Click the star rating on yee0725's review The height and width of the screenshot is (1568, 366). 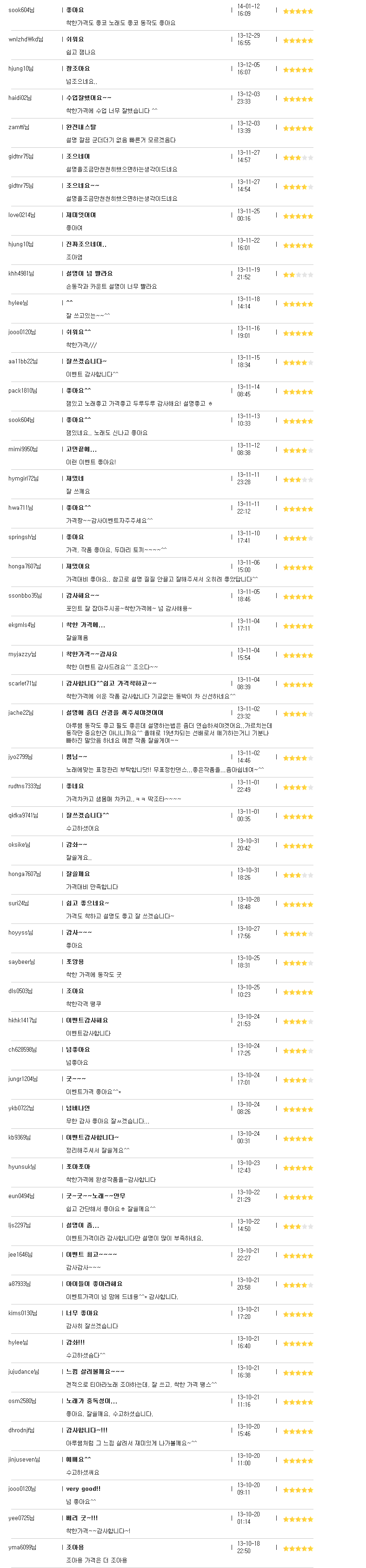pyautogui.click(x=298, y=1519)
